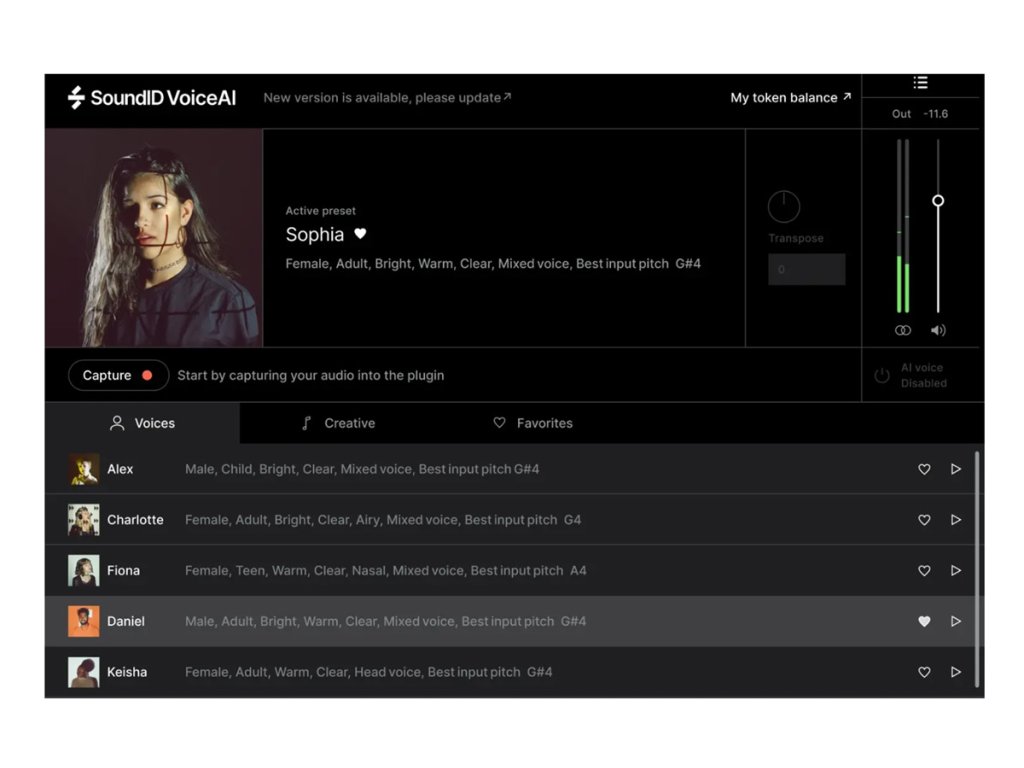Click Alex's Male, Child description
The image size is (1024, 768).
point(362,469)
